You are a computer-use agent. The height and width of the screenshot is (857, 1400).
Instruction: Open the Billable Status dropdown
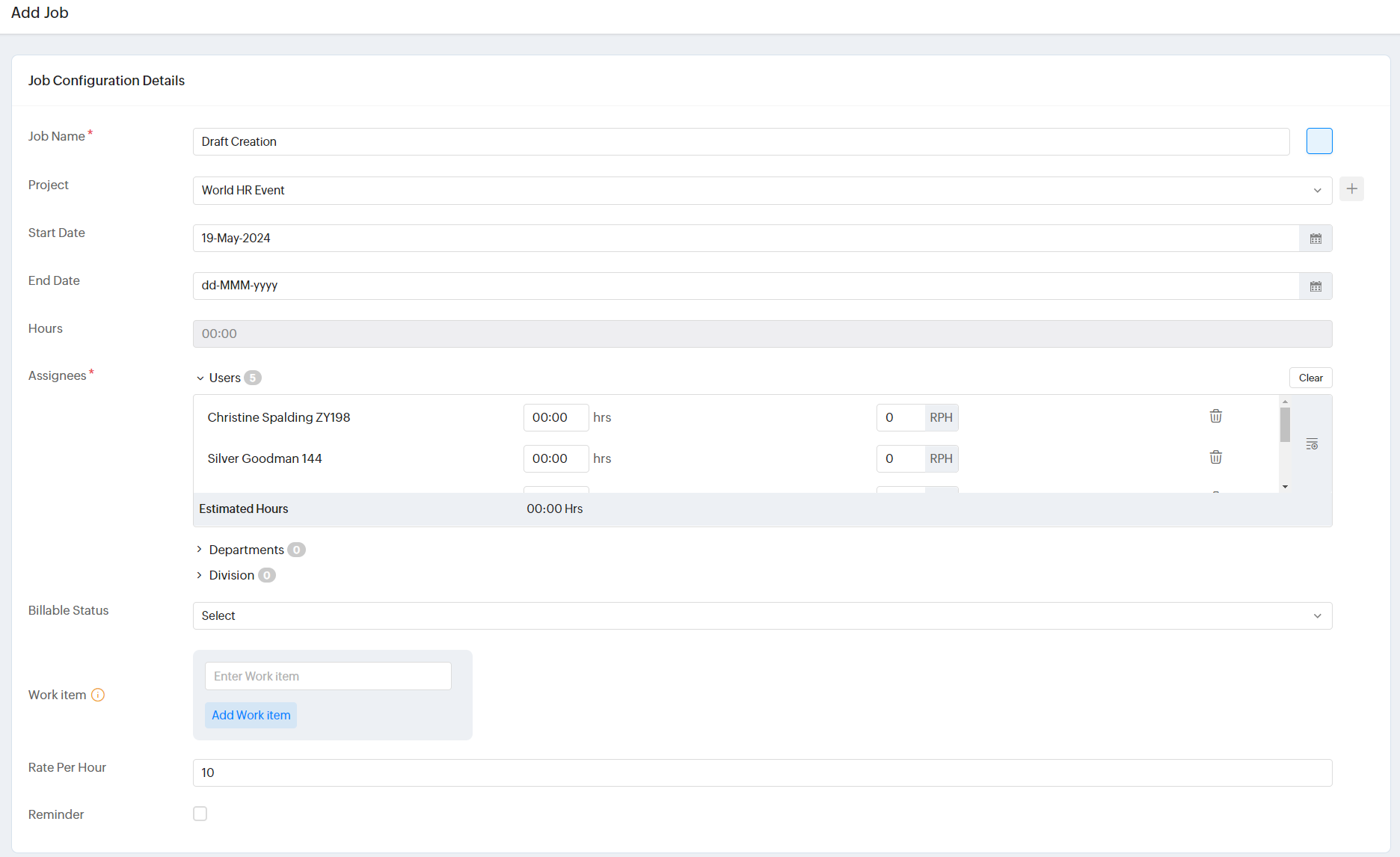(x=762, y=616)
